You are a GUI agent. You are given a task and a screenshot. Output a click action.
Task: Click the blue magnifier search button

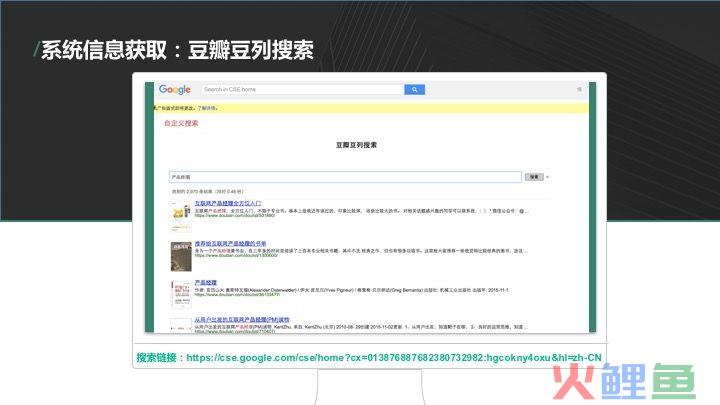(414, 90)
